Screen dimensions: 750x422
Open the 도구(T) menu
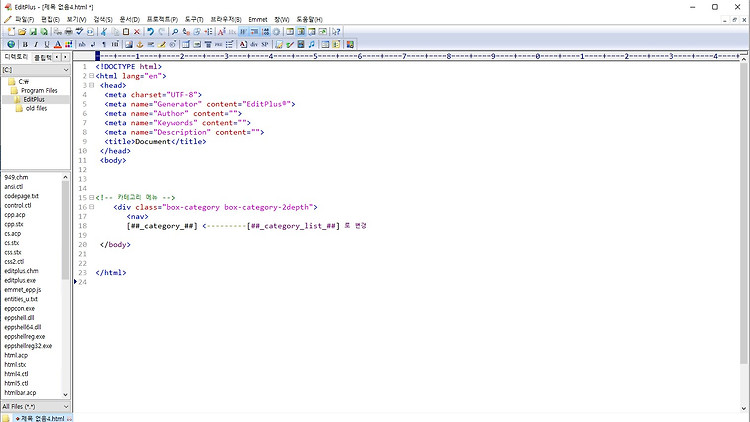tap(194, 19)
